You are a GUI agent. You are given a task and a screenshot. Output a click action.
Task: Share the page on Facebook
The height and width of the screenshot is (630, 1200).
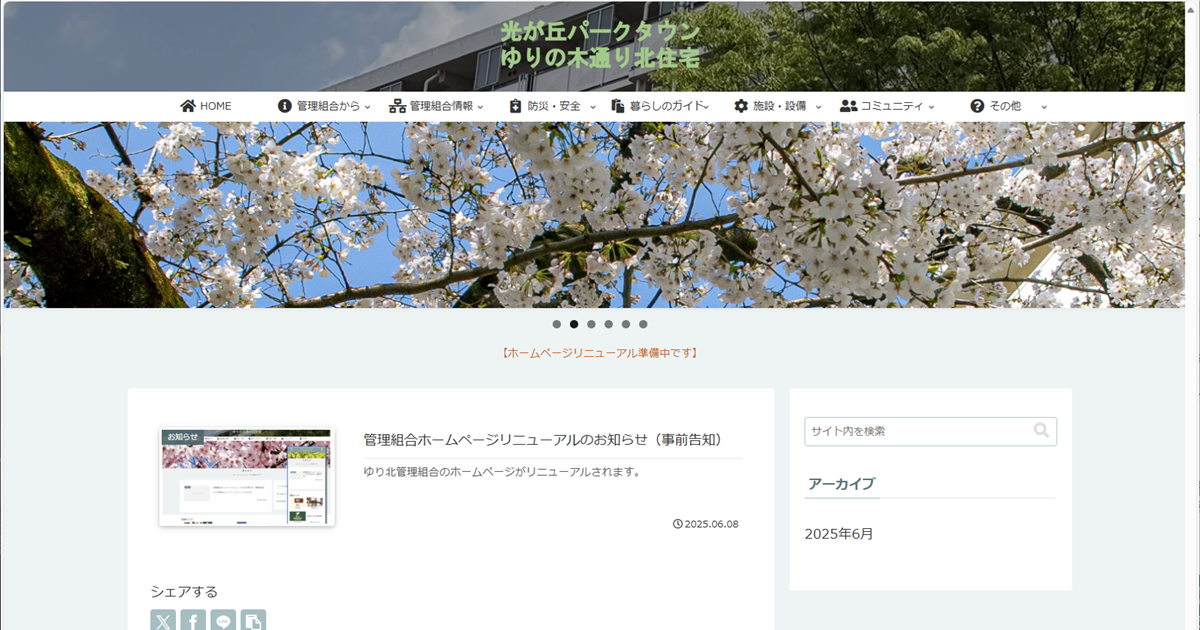coord(193,622)
